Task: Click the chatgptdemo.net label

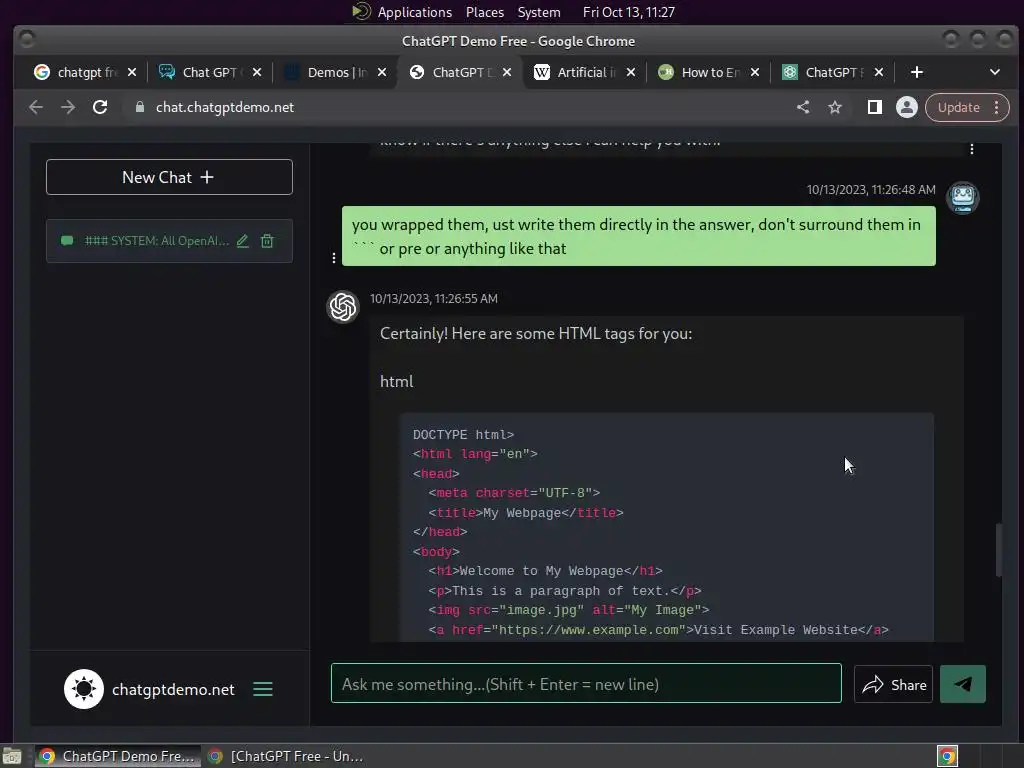Action: pyautogui.click(x=173, y=690)
